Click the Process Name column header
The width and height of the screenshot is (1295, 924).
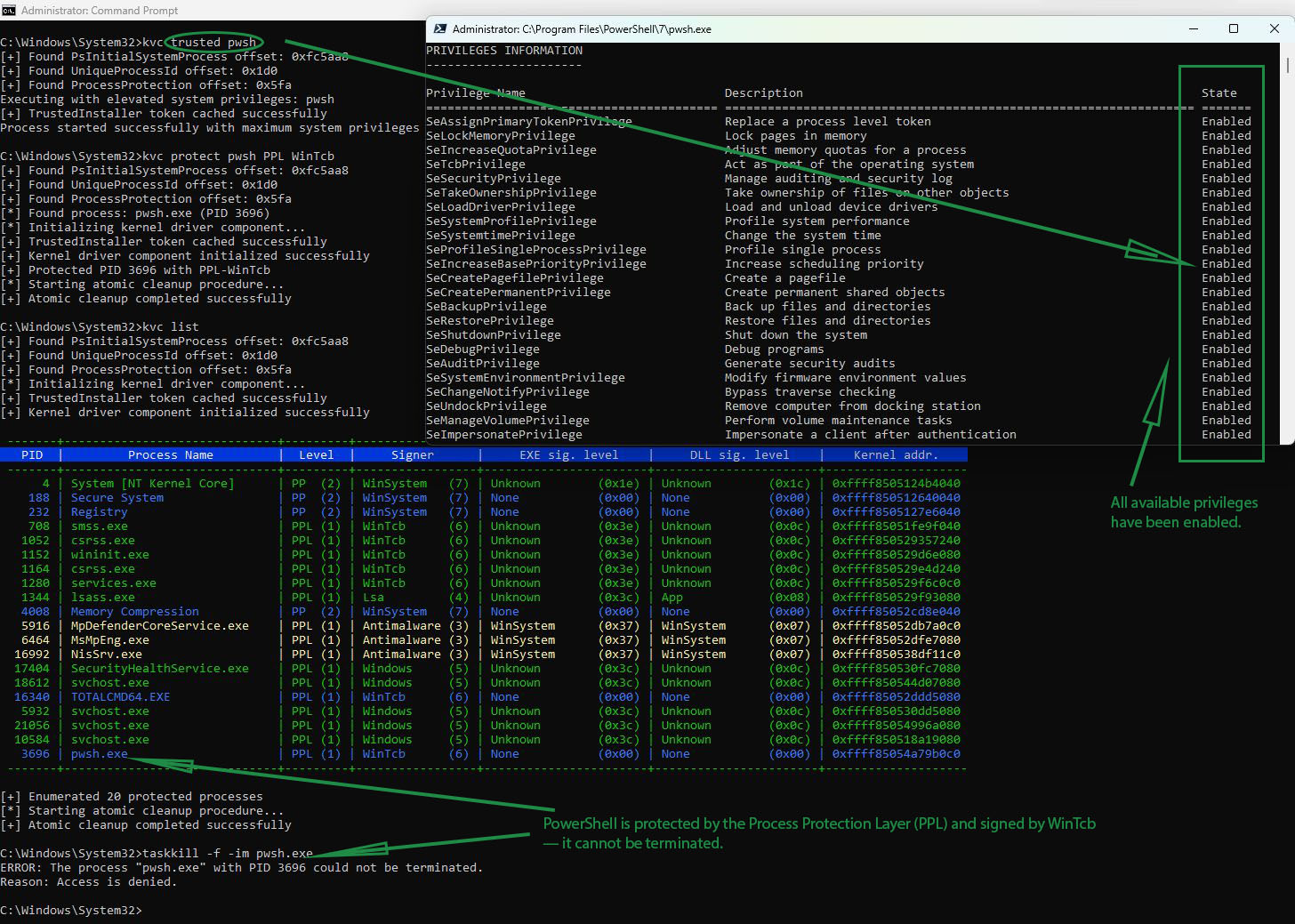pyautogui.click(x=170, y=455)
